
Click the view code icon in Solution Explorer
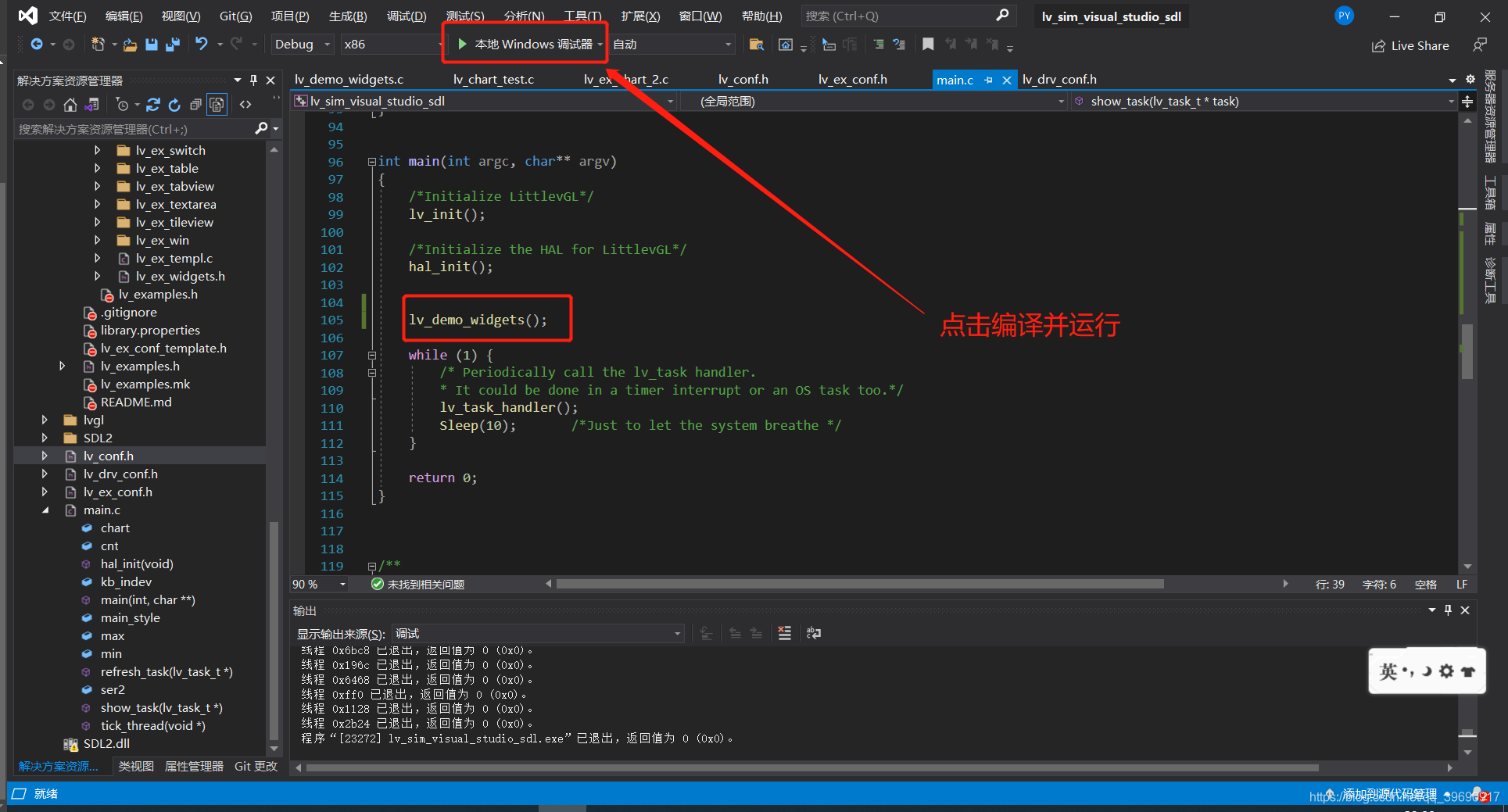tap(245, 105)
